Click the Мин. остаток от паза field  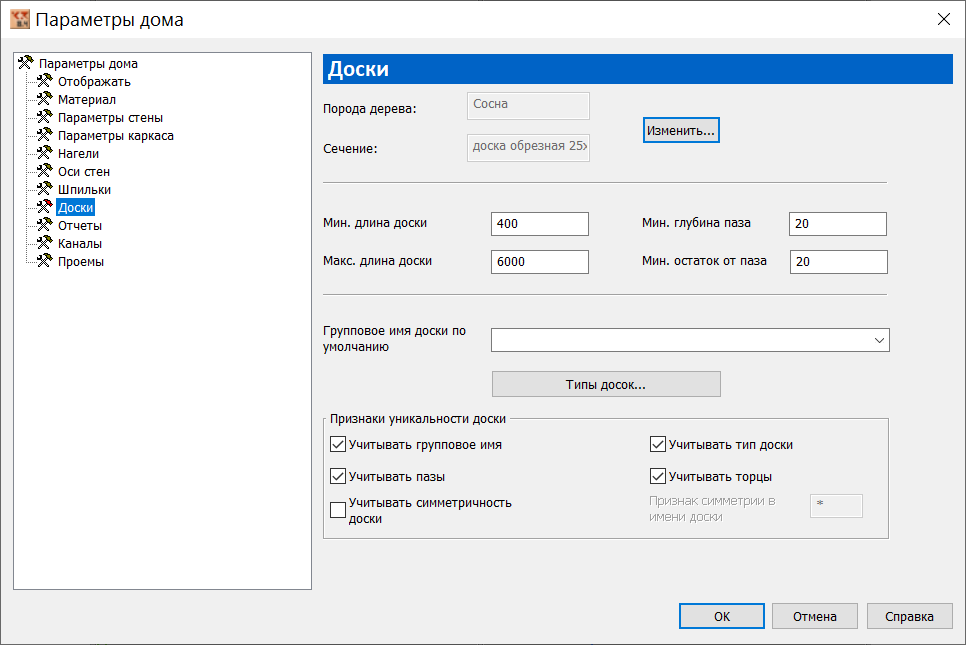coord(838,262)
